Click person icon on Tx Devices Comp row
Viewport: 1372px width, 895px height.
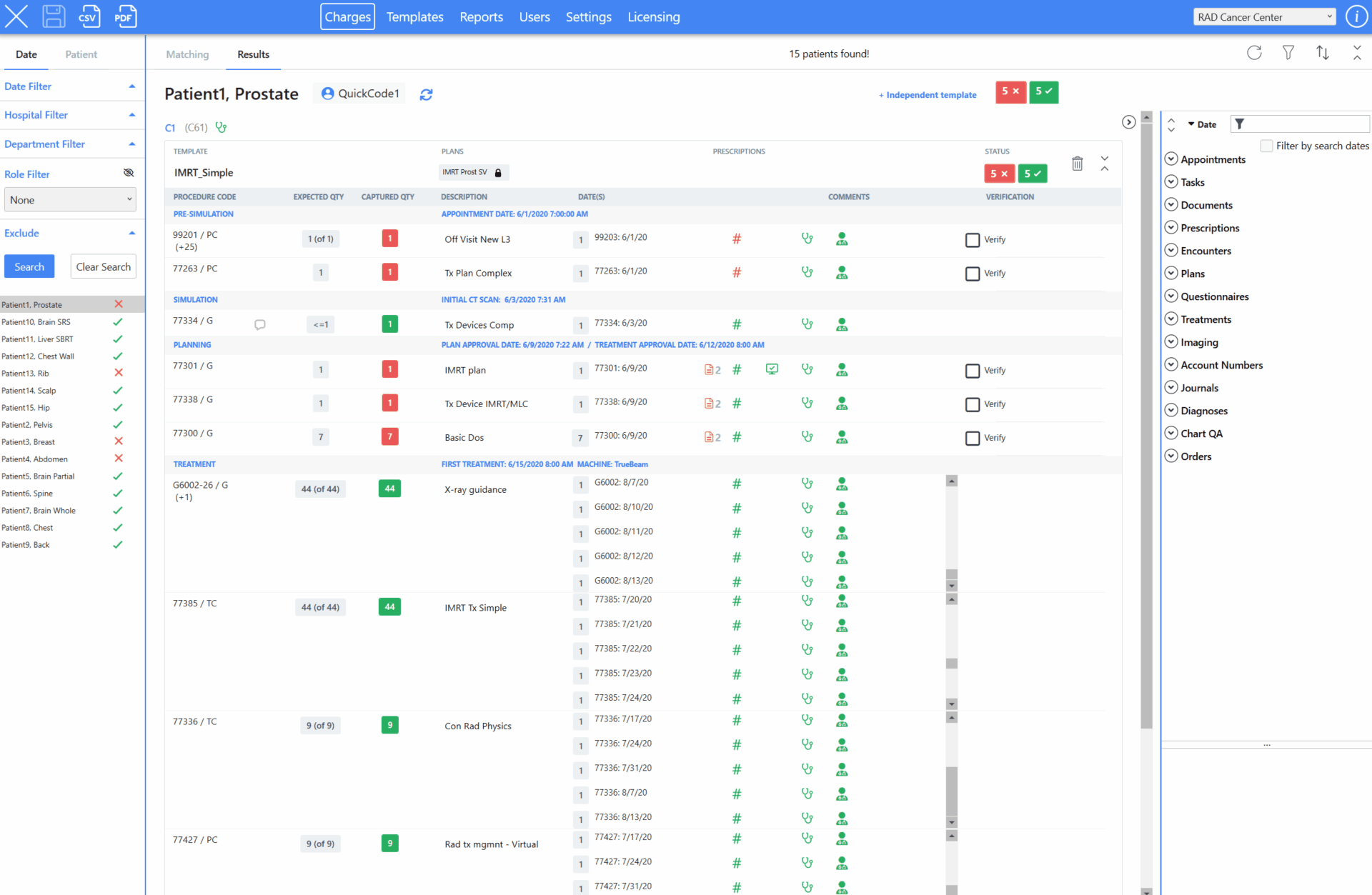coord(842,325)
